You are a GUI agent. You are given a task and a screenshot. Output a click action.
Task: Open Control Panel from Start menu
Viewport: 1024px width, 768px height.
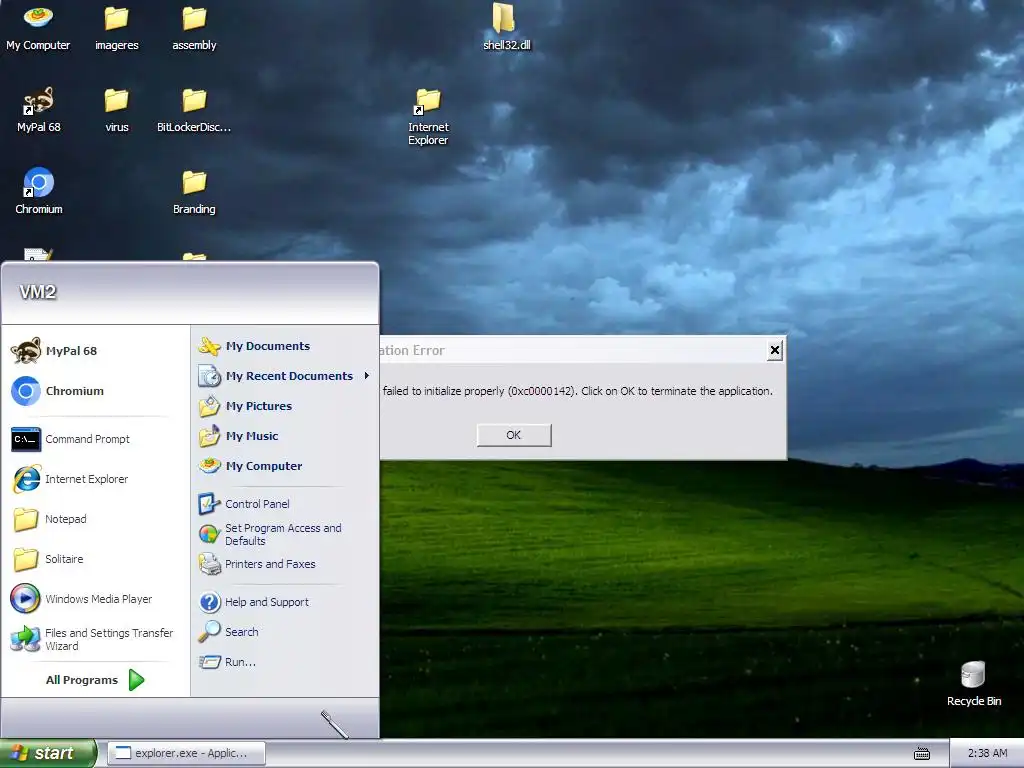284,504
